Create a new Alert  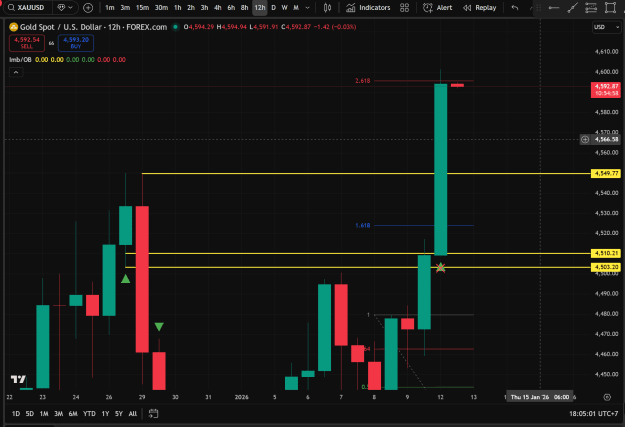(x=438, y=8)
